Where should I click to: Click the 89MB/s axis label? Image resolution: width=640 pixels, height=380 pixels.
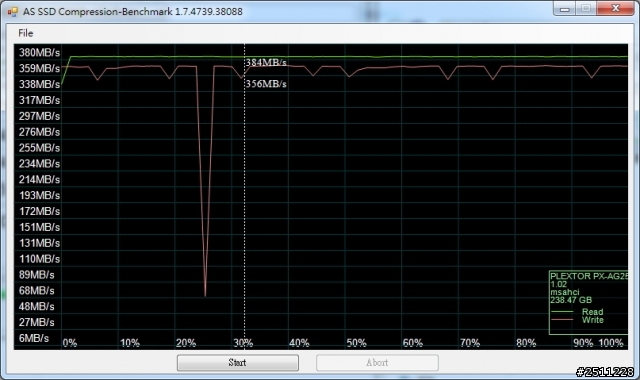coord(36,275)
